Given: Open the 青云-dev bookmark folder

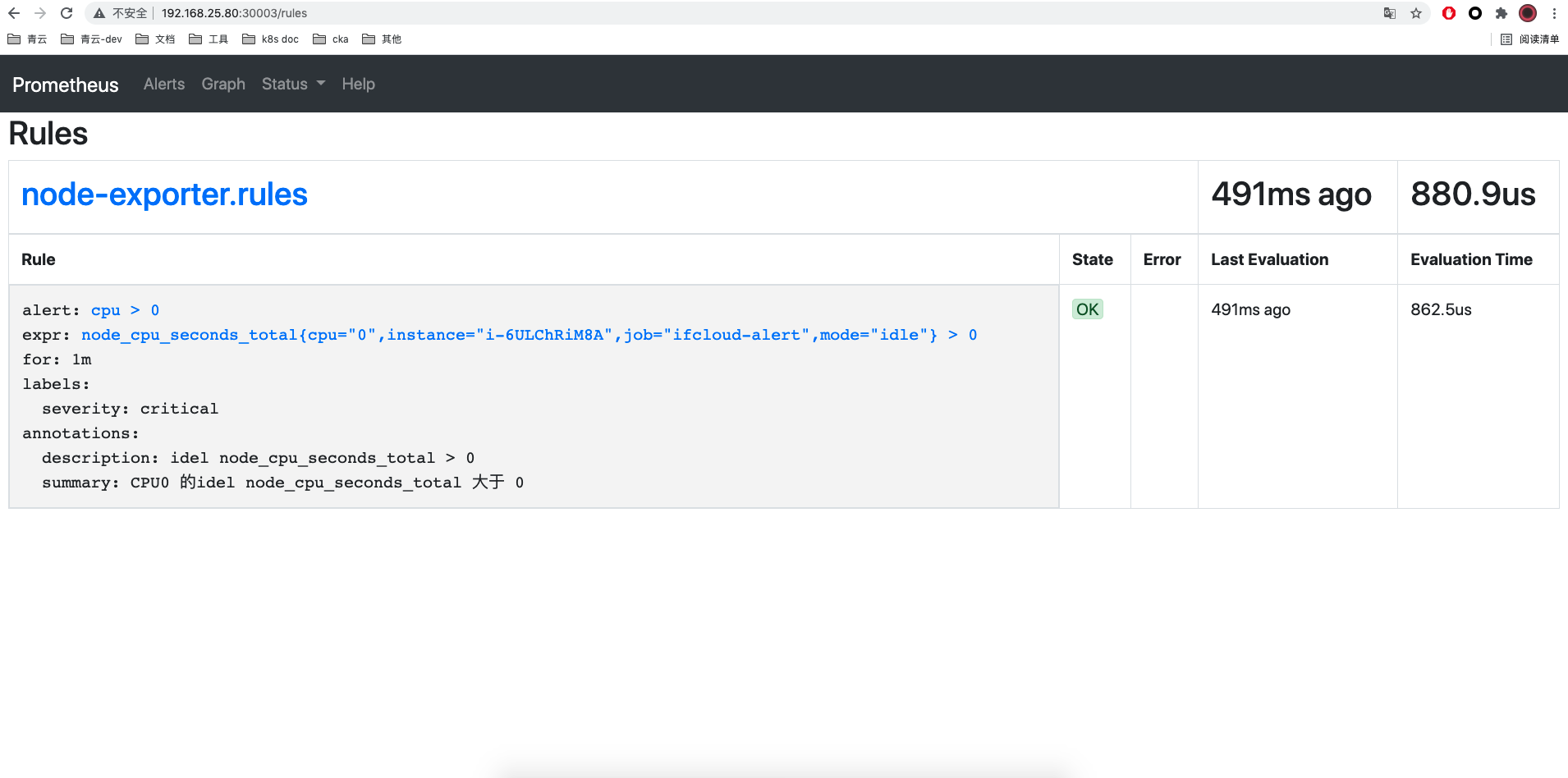Looking at the screenshot, I should coord(91,39).
